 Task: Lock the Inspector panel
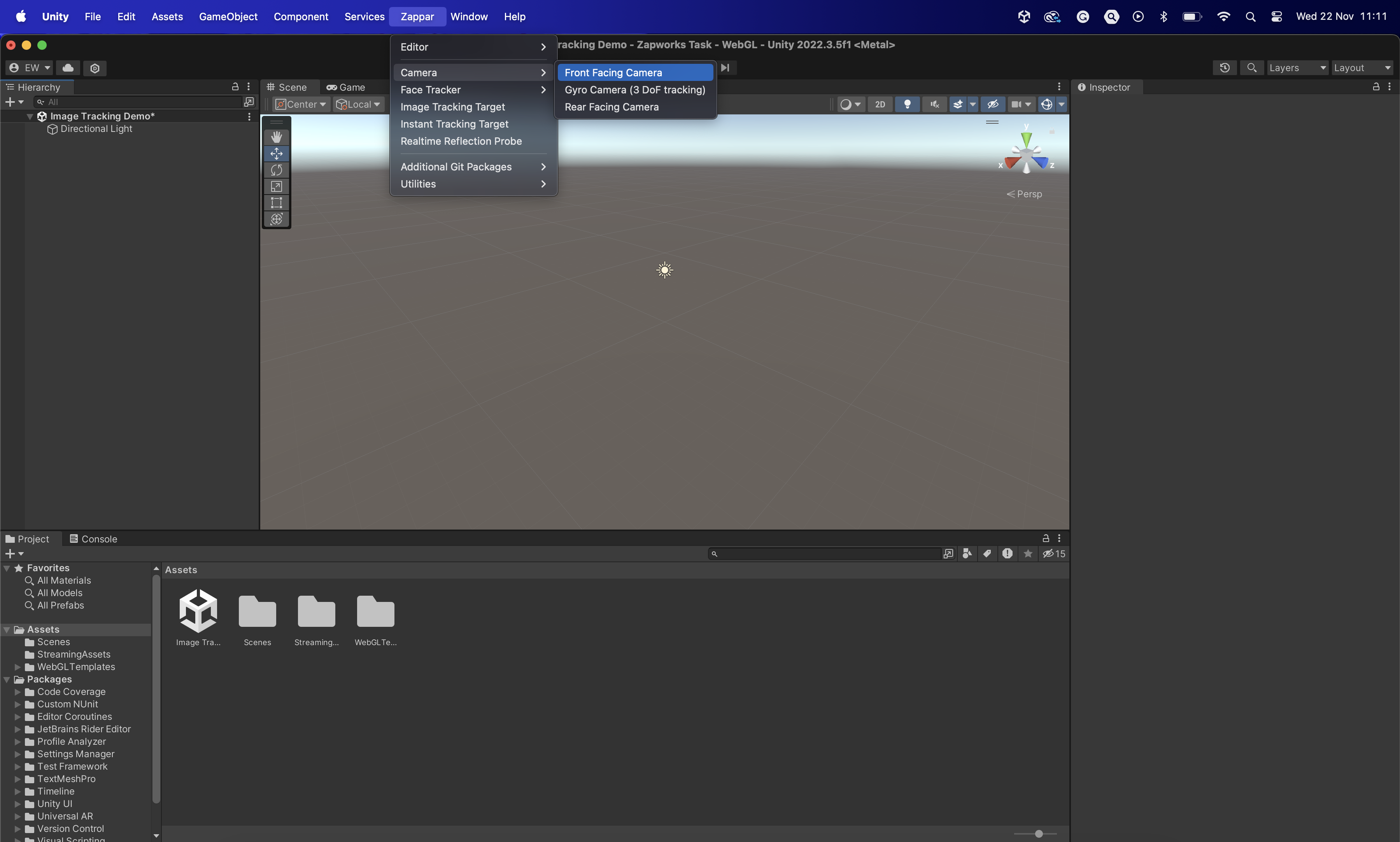tap(1375, 87)
